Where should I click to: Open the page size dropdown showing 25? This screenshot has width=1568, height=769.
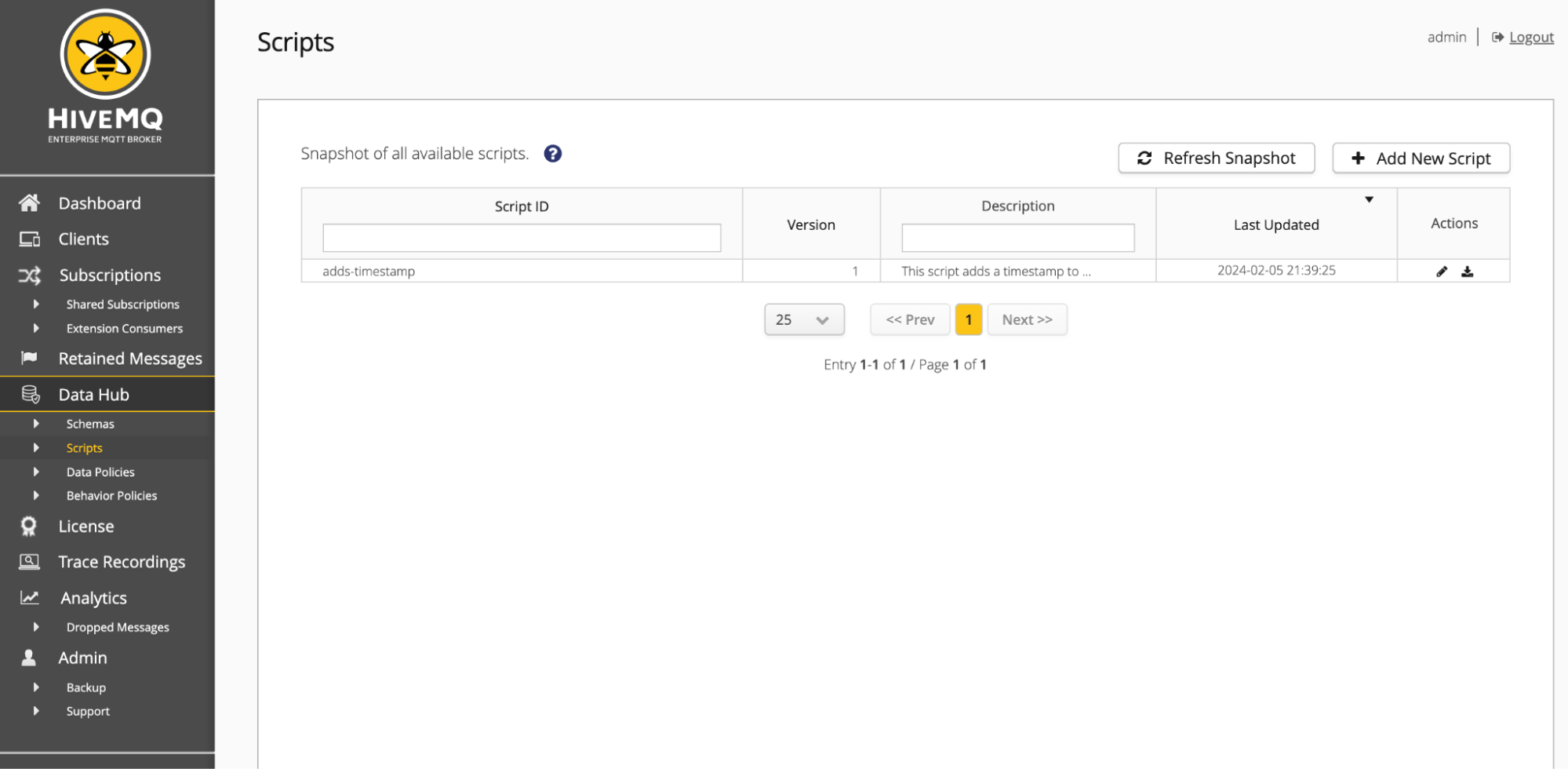point(804,319)
